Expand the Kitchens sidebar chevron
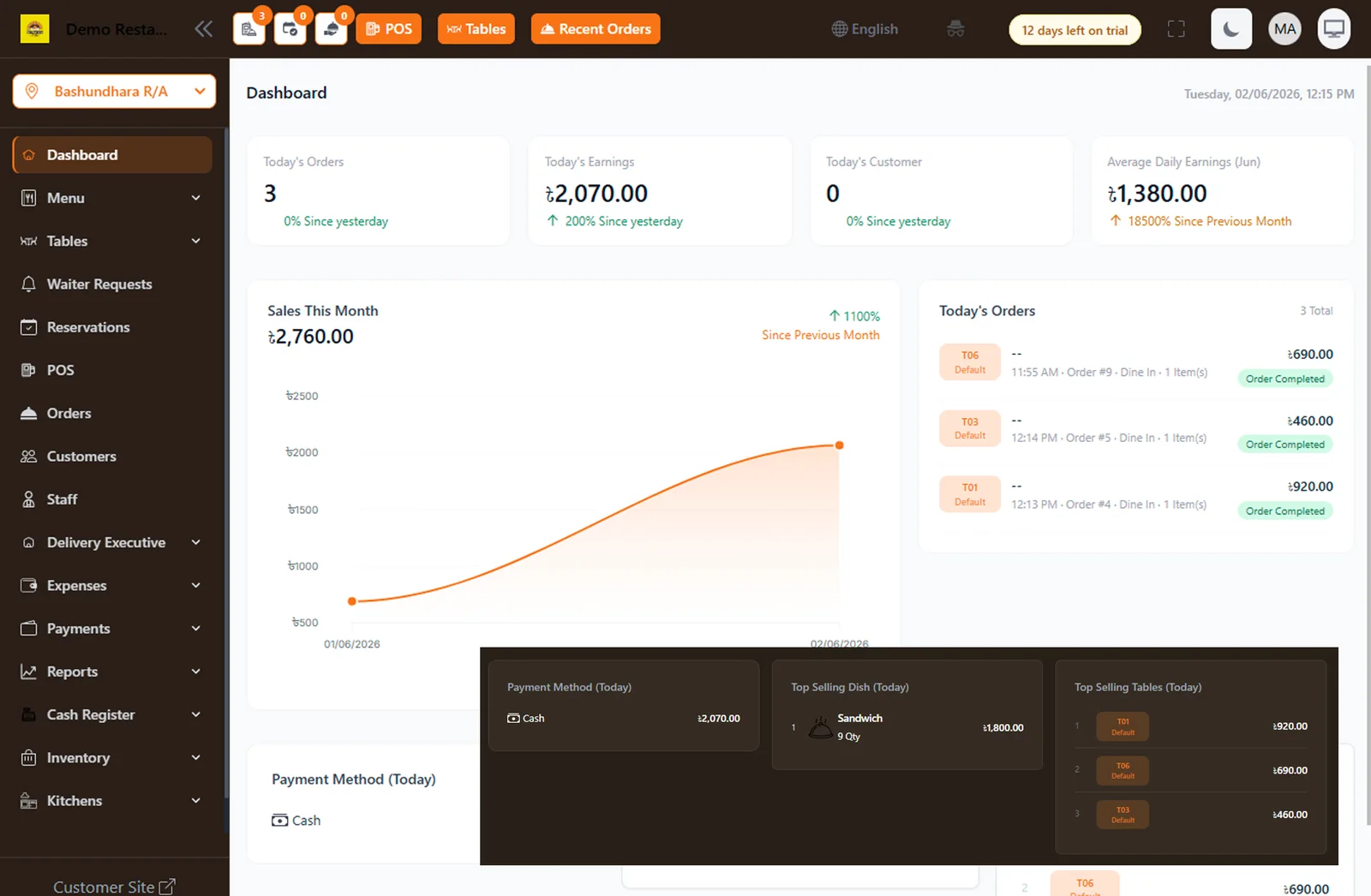 coord(195,801)
